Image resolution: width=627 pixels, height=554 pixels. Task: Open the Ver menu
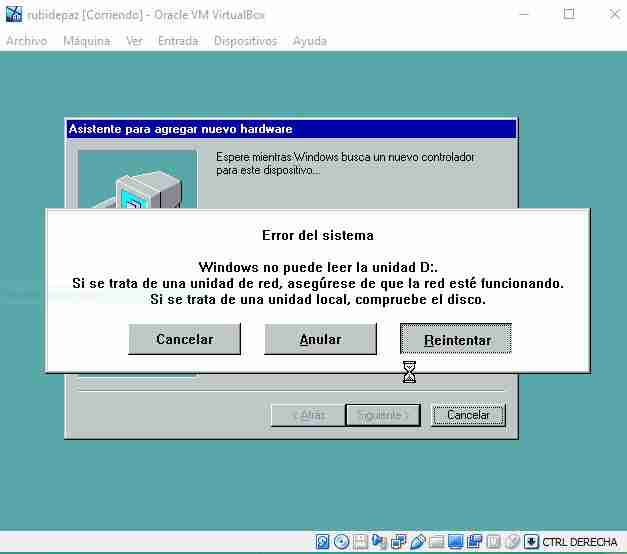tap(134, 41)
